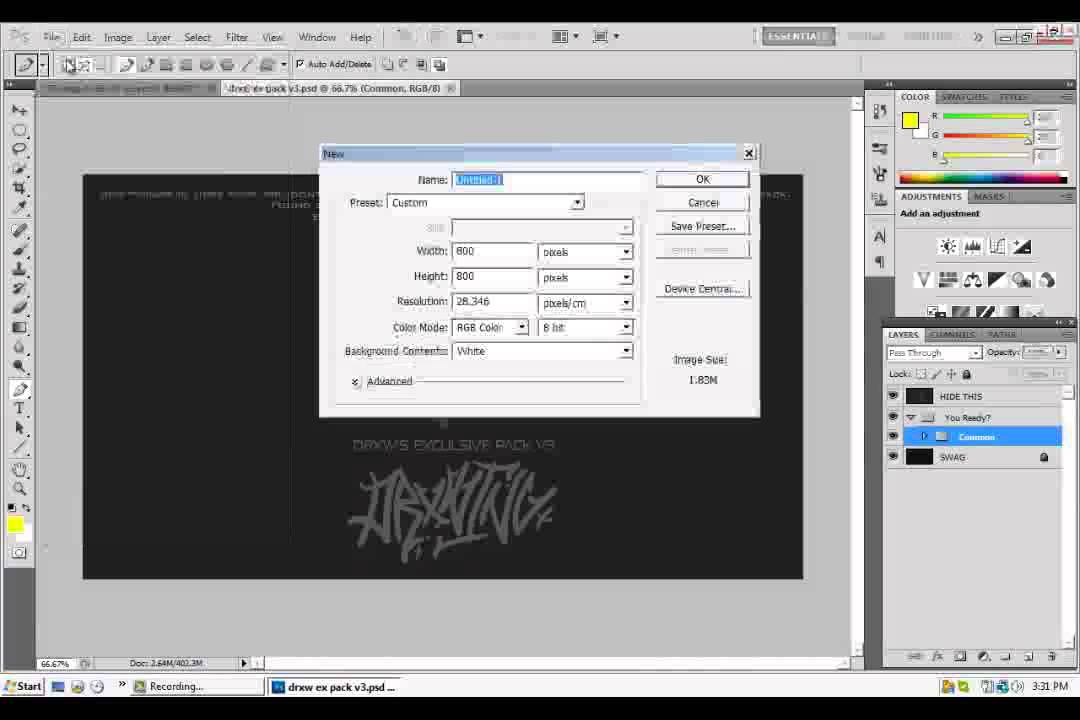Viewport: 1080px width, 720px height.
Task: Select the Horizontal Type tool
Action: [19, 409]
